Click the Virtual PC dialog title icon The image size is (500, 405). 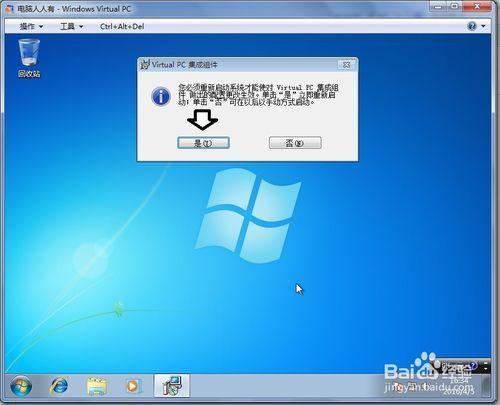pyautogui.click(x=145, y=64)
